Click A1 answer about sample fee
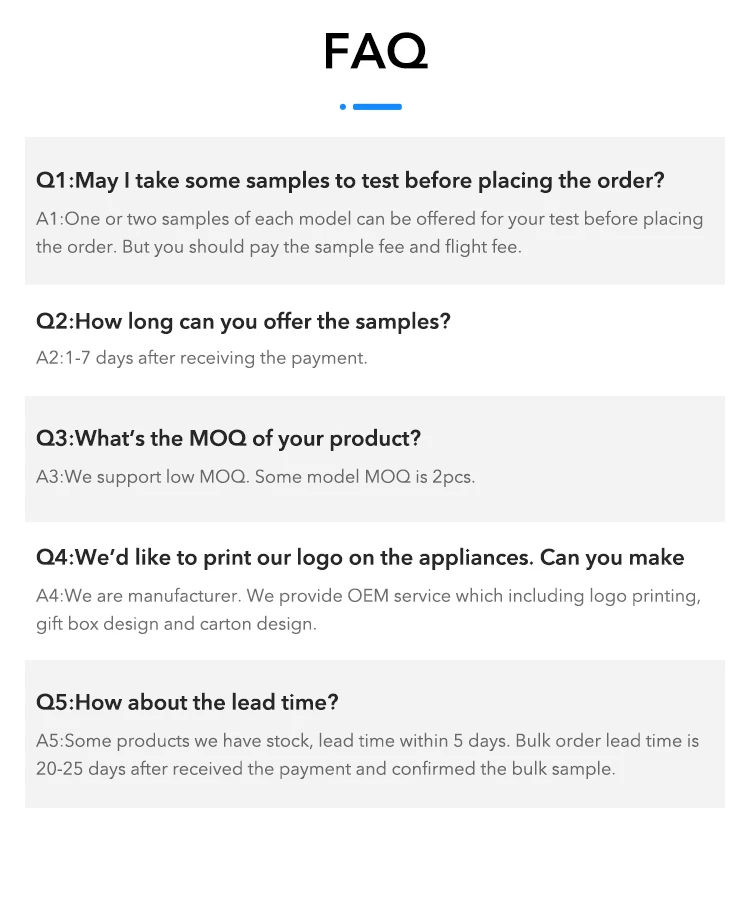 click(x=369, y=233)
